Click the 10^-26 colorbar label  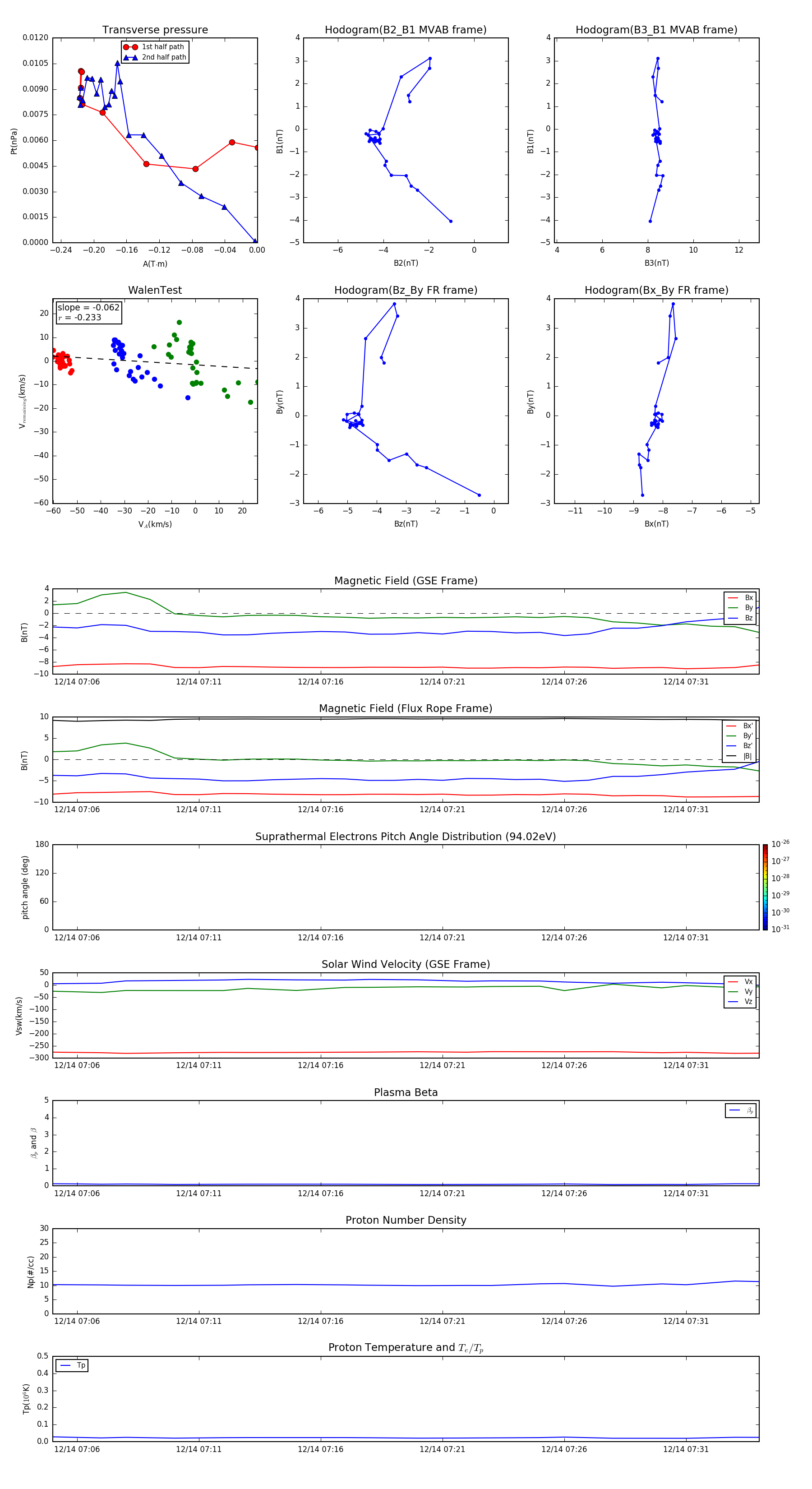(780, 844)
